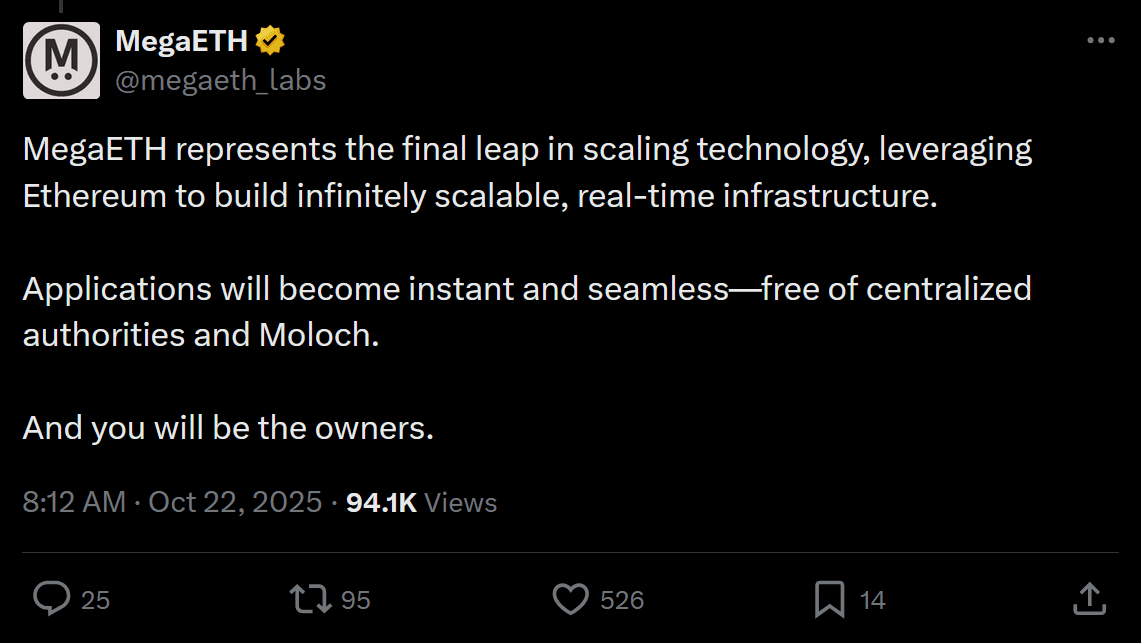Image resolution: width=1141 pixels, height=643 pixels.
Task: Click the bookmark count of 14
Action: [872, 600]
